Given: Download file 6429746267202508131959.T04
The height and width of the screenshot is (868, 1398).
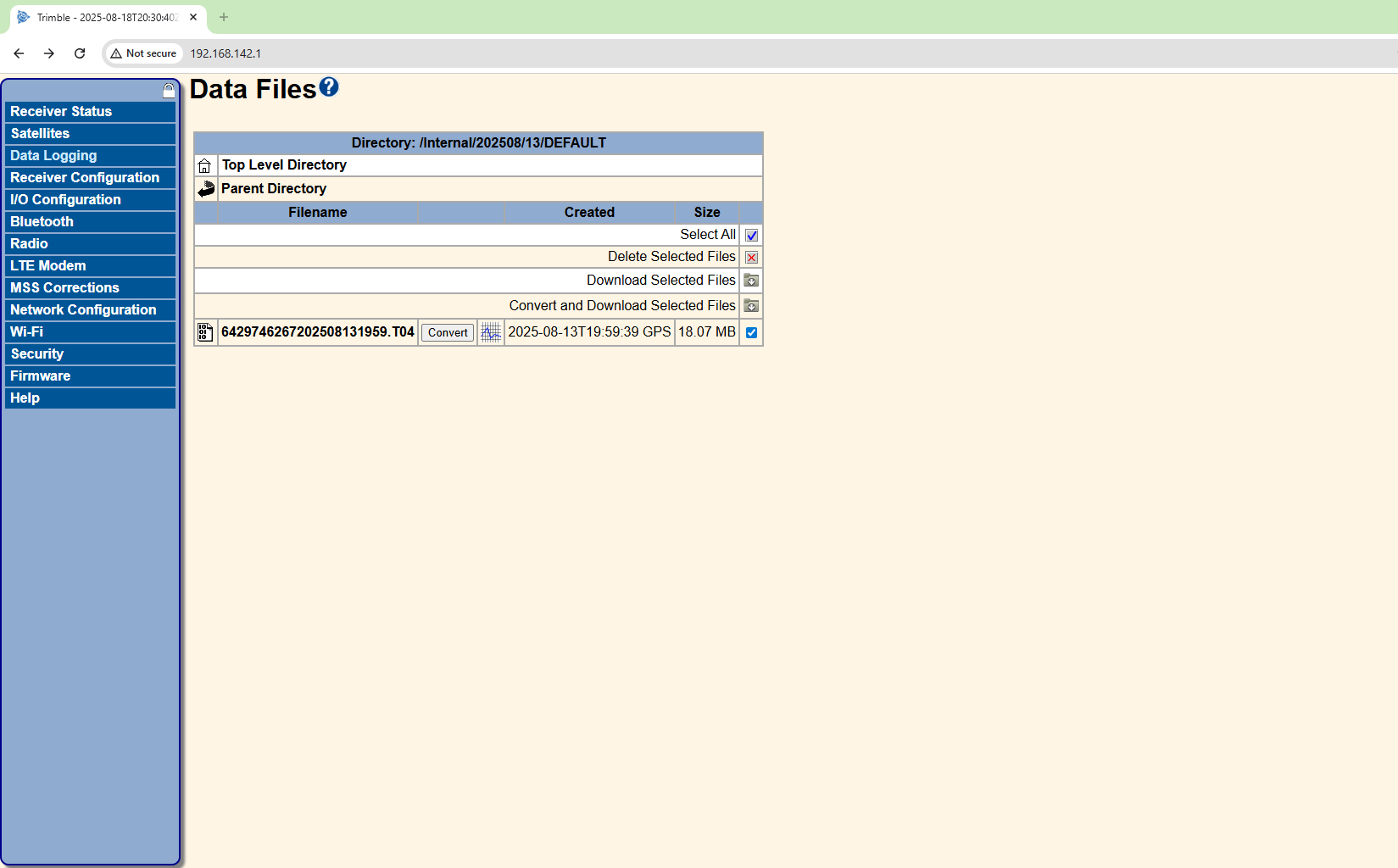Looking at the screenshot, I should pos(317,332).
